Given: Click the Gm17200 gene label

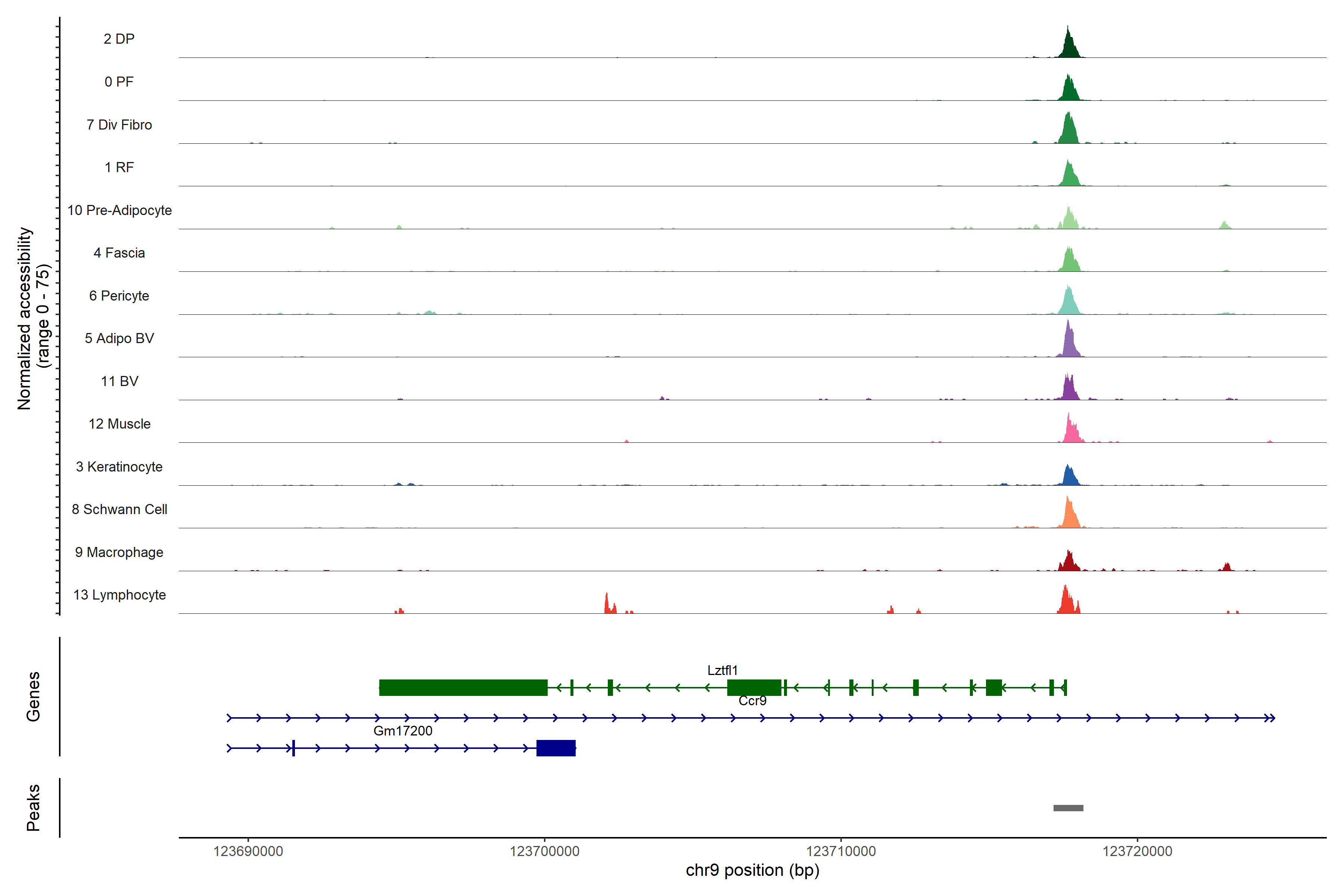Looking at the screenshot, I should pos(403,731).
